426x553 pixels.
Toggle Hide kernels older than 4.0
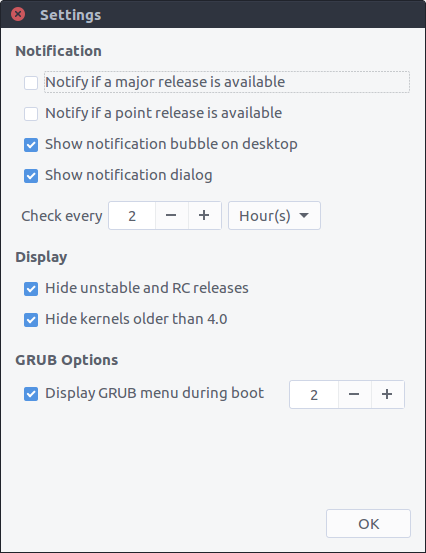coord(31,320)
